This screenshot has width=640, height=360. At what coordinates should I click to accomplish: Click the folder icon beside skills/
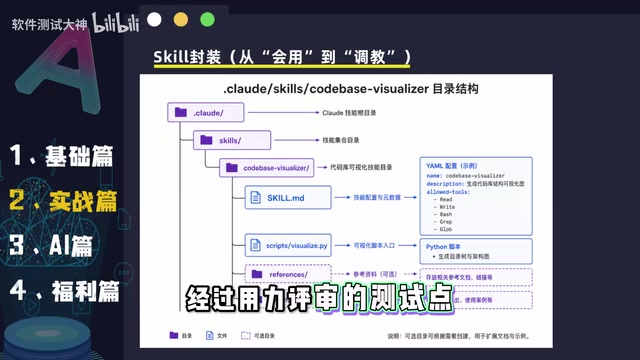click(x=207, y=140)
